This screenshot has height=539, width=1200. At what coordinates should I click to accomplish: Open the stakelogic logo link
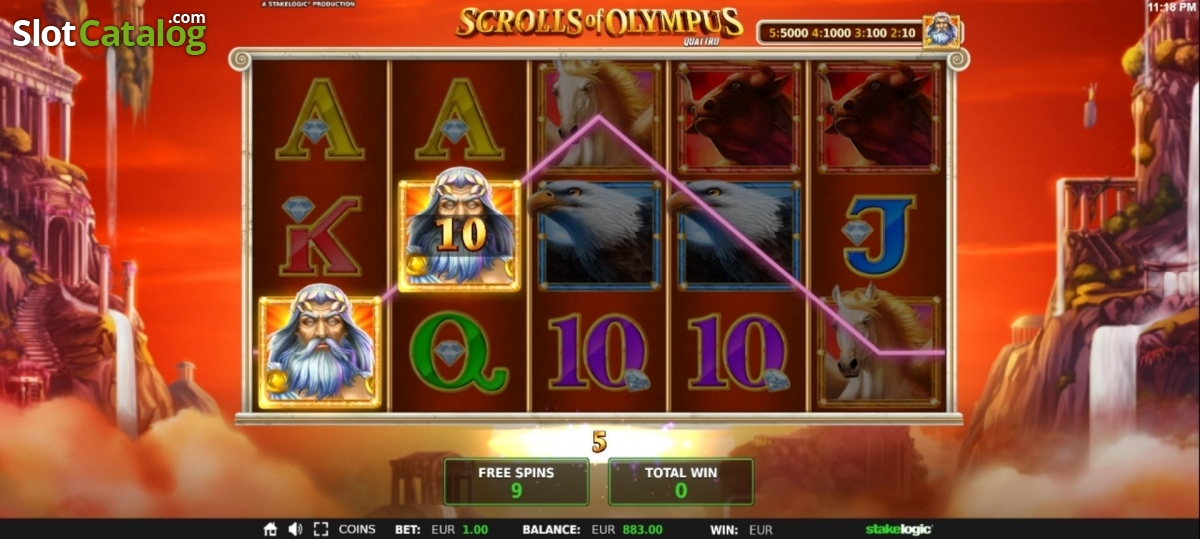898,529
